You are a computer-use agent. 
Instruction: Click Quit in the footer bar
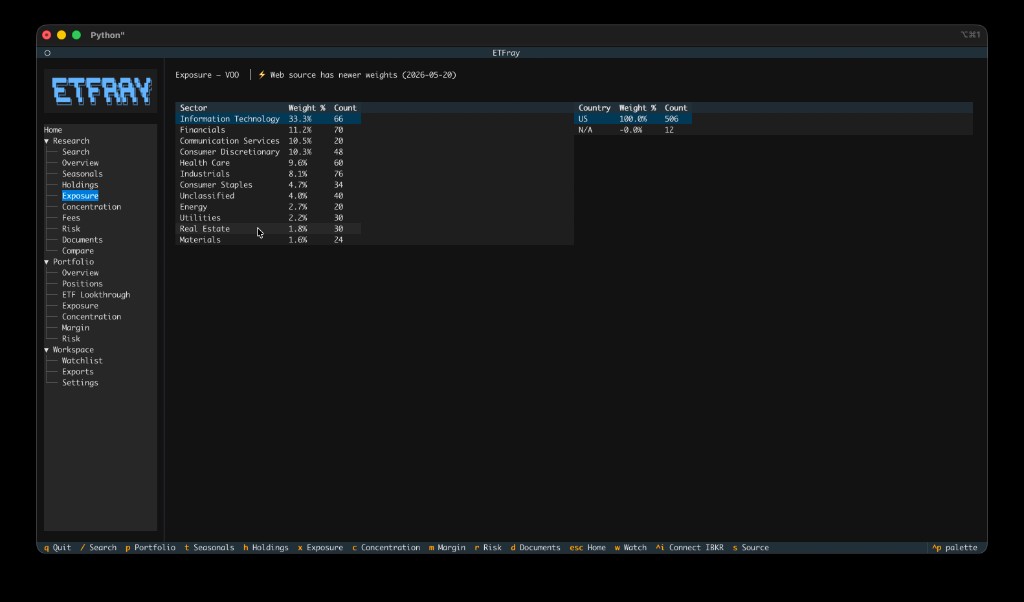(57, 548)
